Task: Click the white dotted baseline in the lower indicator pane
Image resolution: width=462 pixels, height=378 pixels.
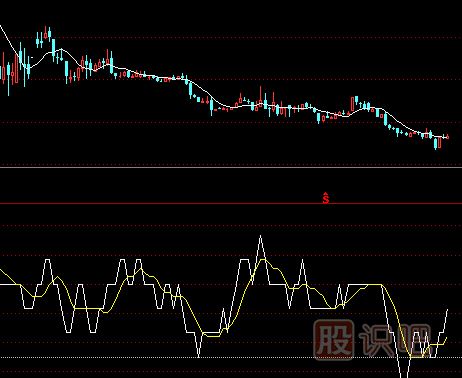Action: 231,358
